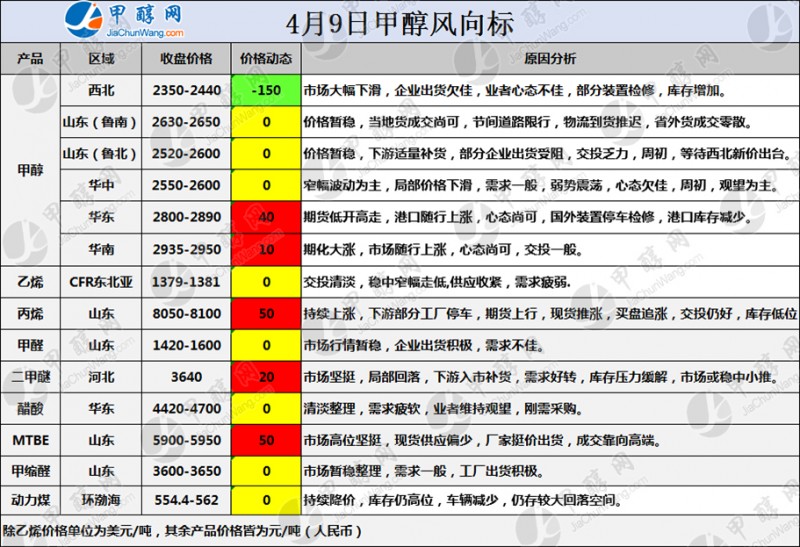800x547 pixels.
Task: Select the 甲缩醛 product cell
Action: coord(31,471)
